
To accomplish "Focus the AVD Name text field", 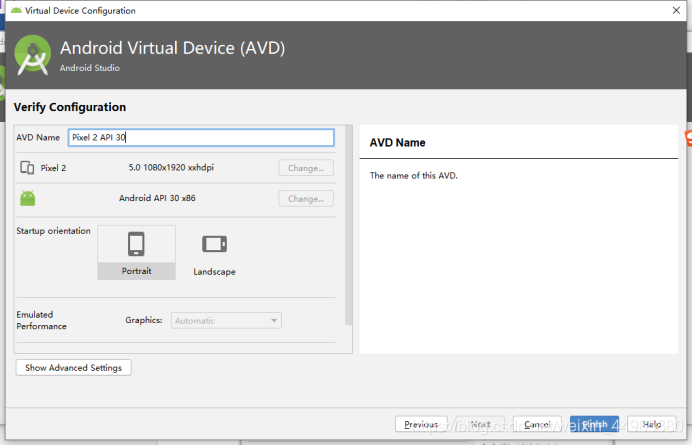I will [200, 138].
